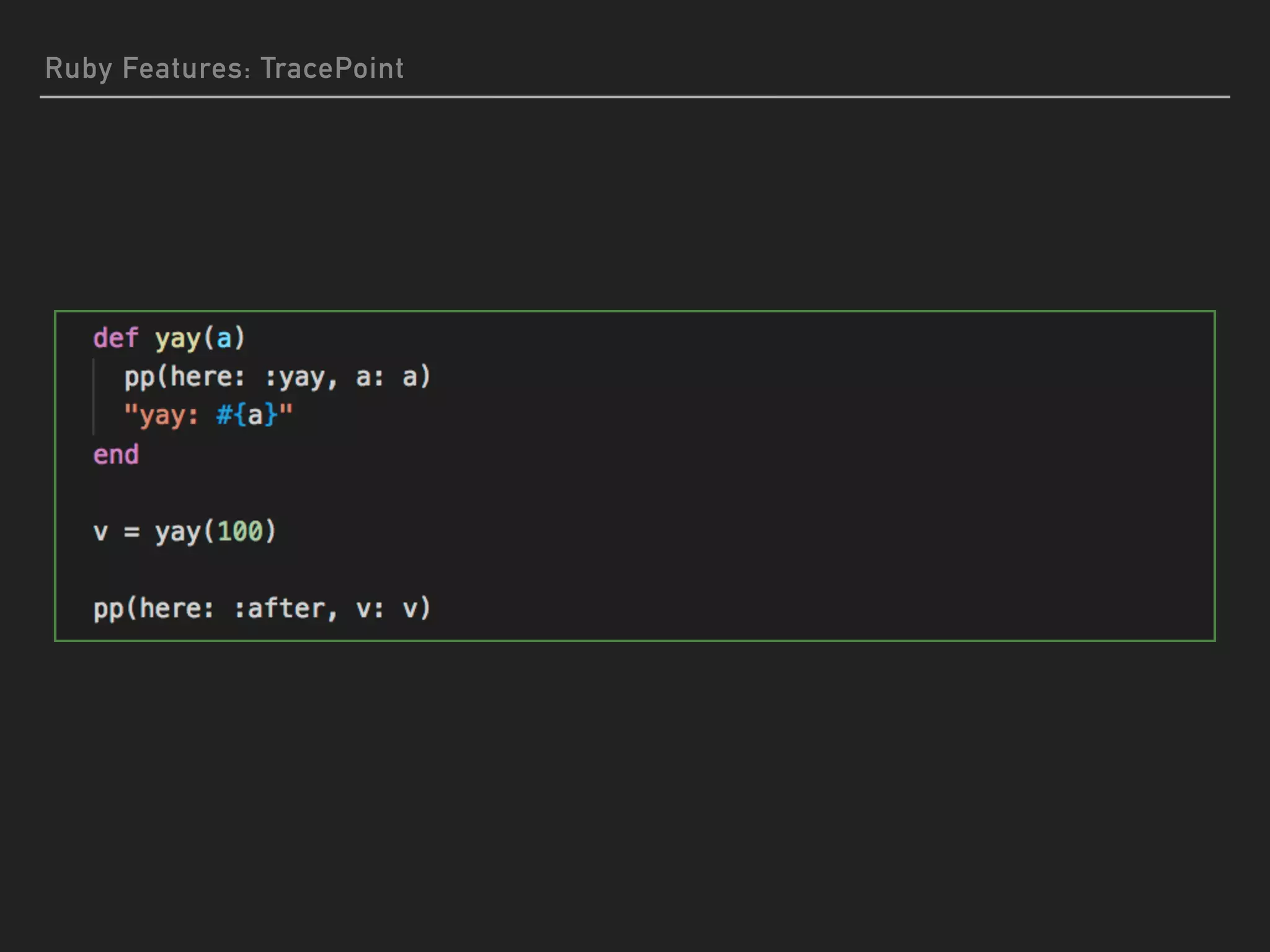Click the variable 'v' in the assignment line
The width and height of the screenshot is (1270, 952).
click(x=100, y=532)
